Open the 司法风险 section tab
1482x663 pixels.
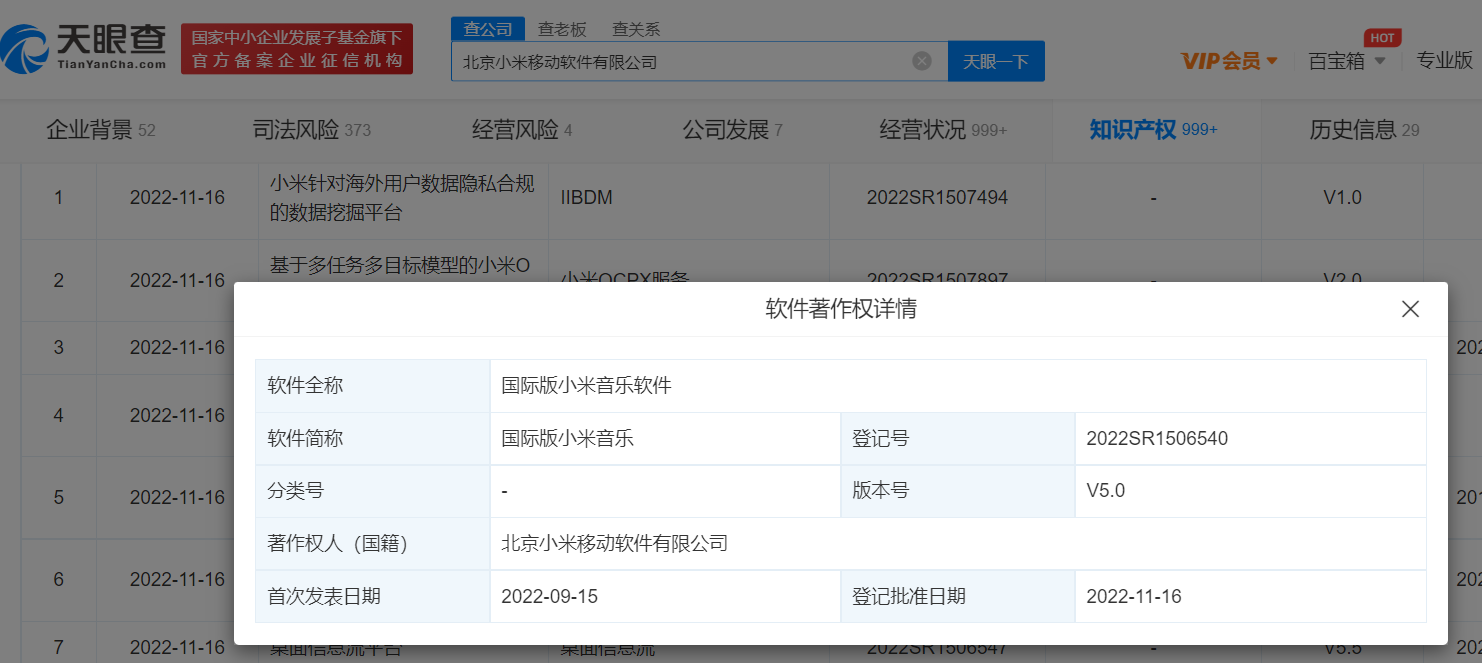[x=311, y=130]
